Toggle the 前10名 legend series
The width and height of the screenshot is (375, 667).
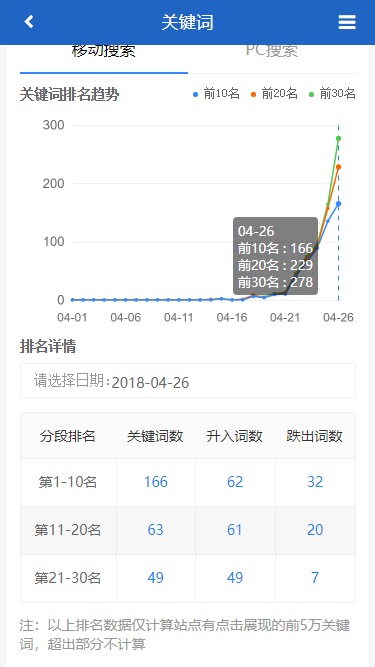pos(216,94)
